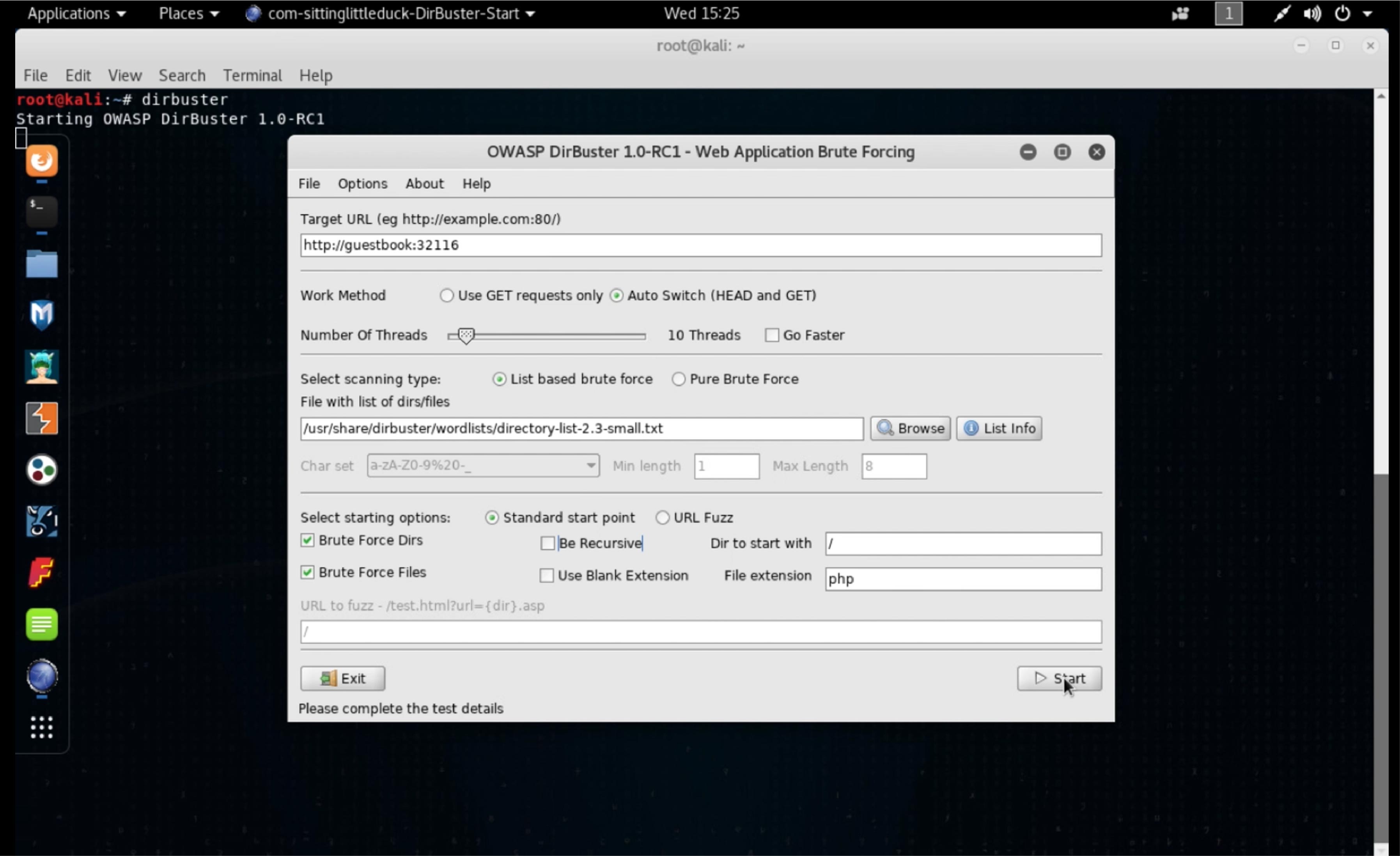Click the power icon in top bar
This screenshot has height=856, width=1400.
[x=1342, y=13]
